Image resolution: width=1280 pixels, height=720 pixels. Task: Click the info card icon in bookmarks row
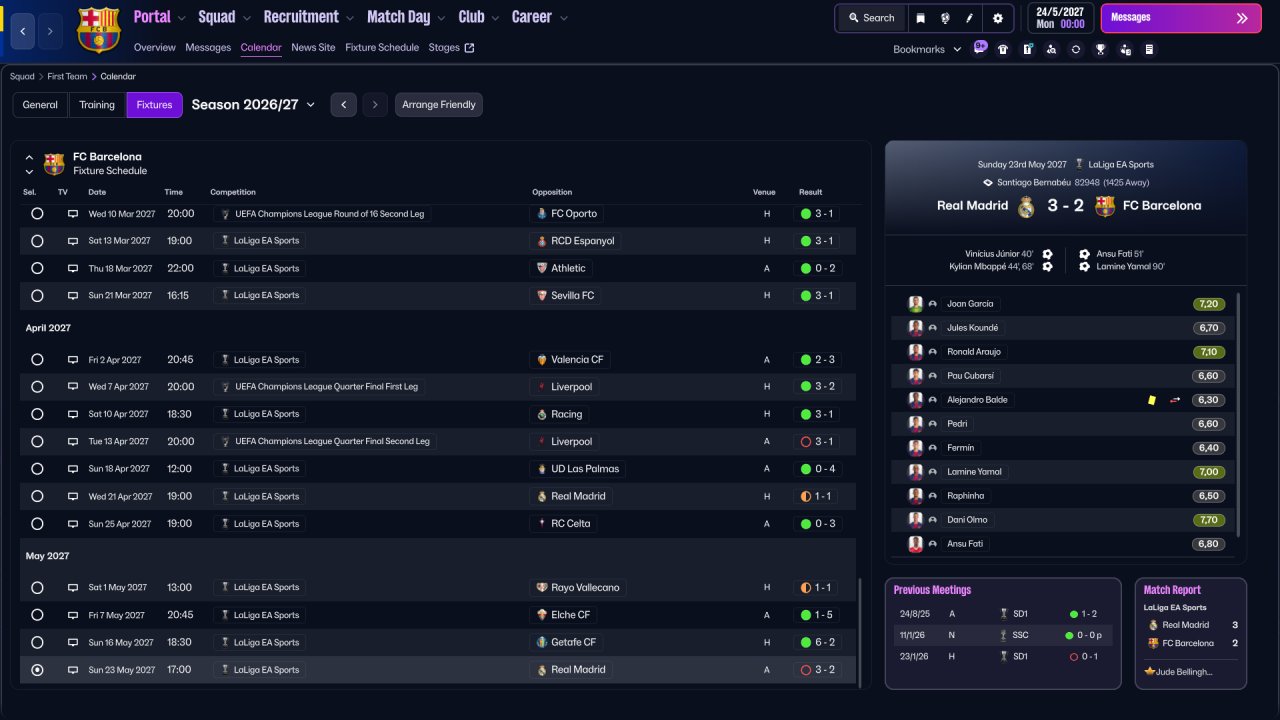coord(1027,49)
